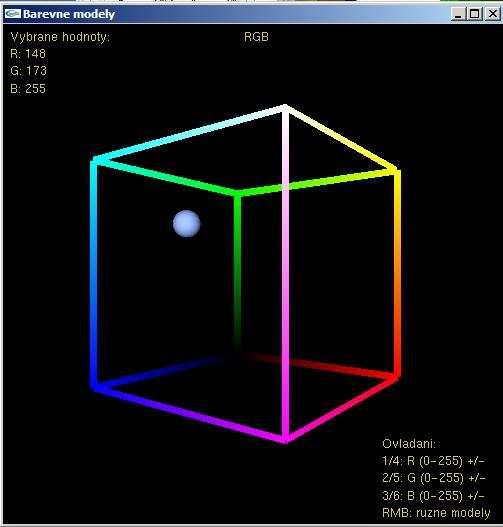Click the green vertex of the cube
The height and width of the screenshot is (527, 503).
click(238, 194)
